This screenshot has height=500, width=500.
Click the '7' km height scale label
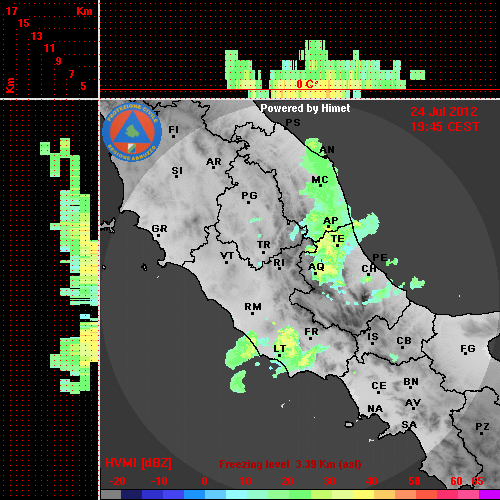point(71,74)
